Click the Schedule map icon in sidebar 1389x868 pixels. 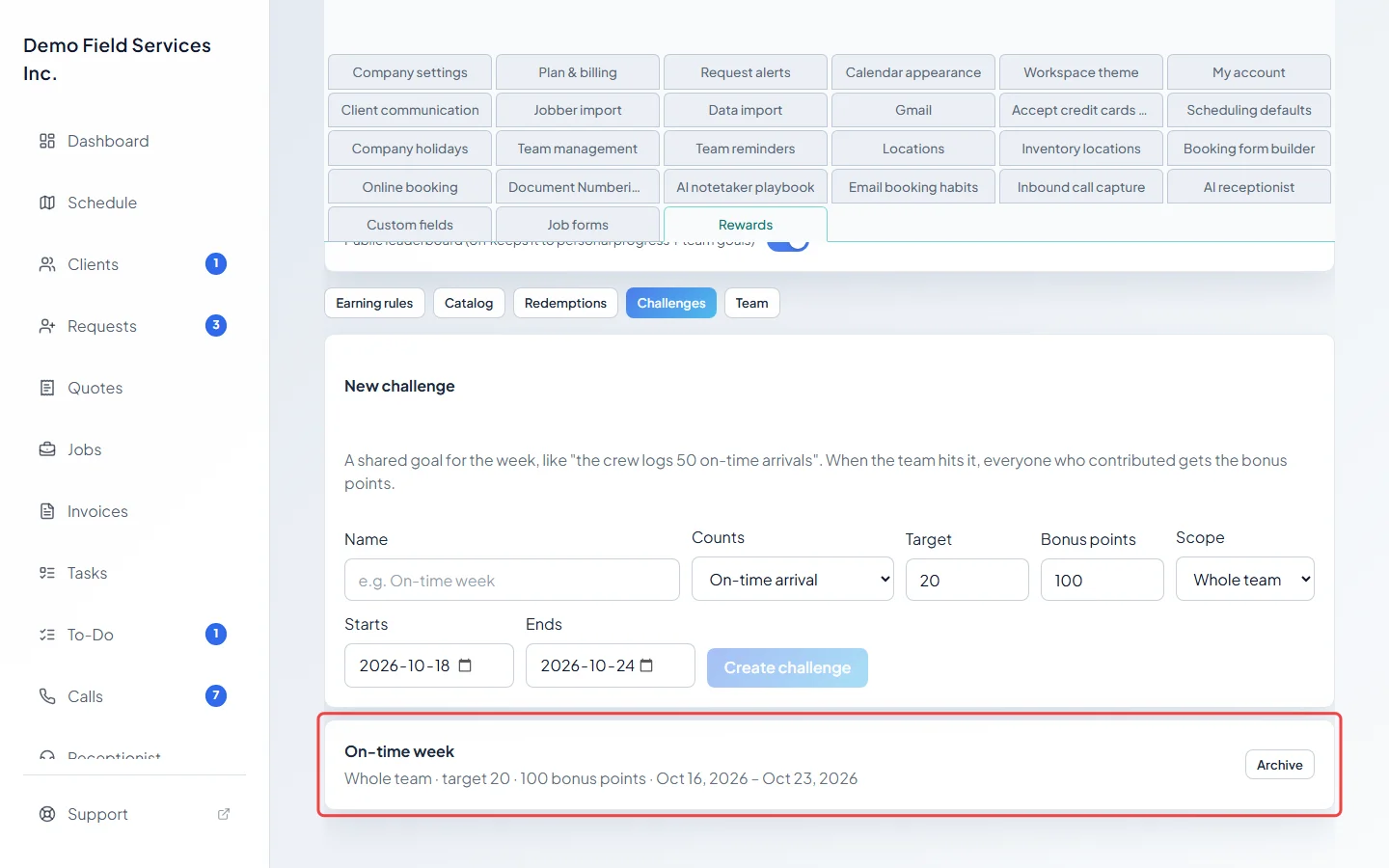coord(47,203)
